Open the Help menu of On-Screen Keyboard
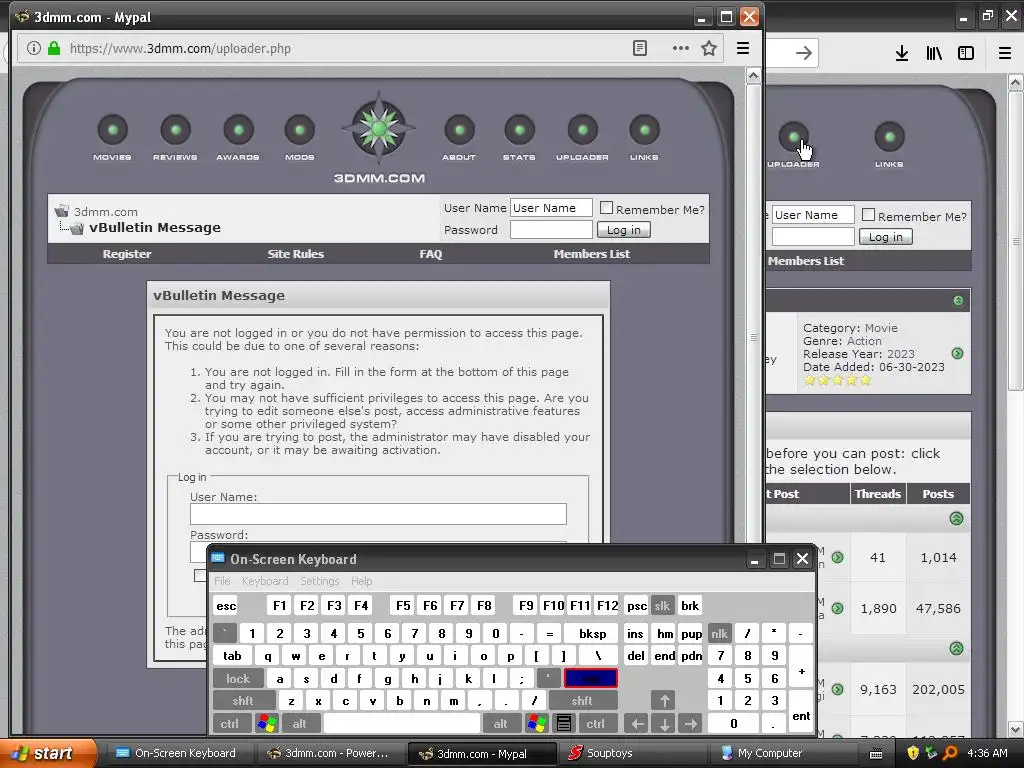Image resolution: width=1024 pixels, height=768 pixels. click(362, 581)
